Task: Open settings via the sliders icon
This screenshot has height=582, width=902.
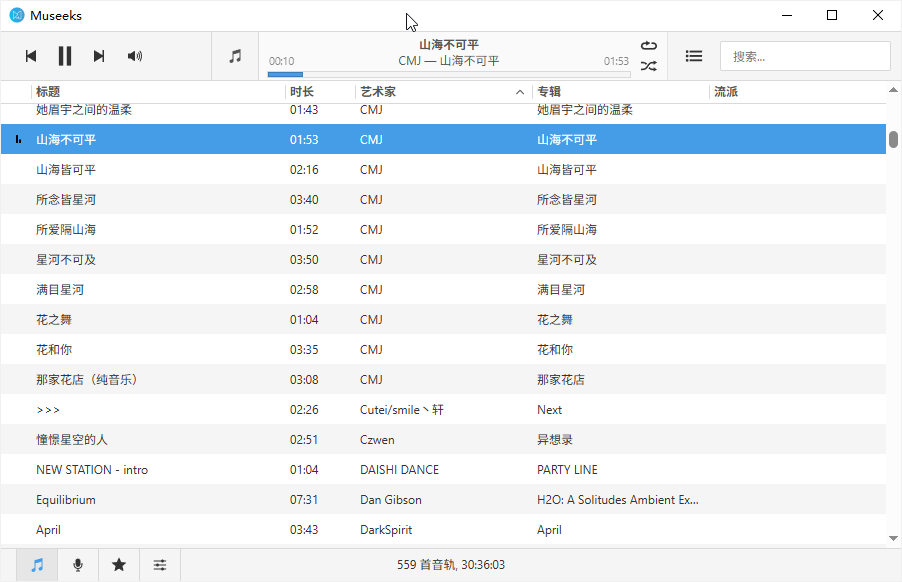Action: click(x=160, y=564)
